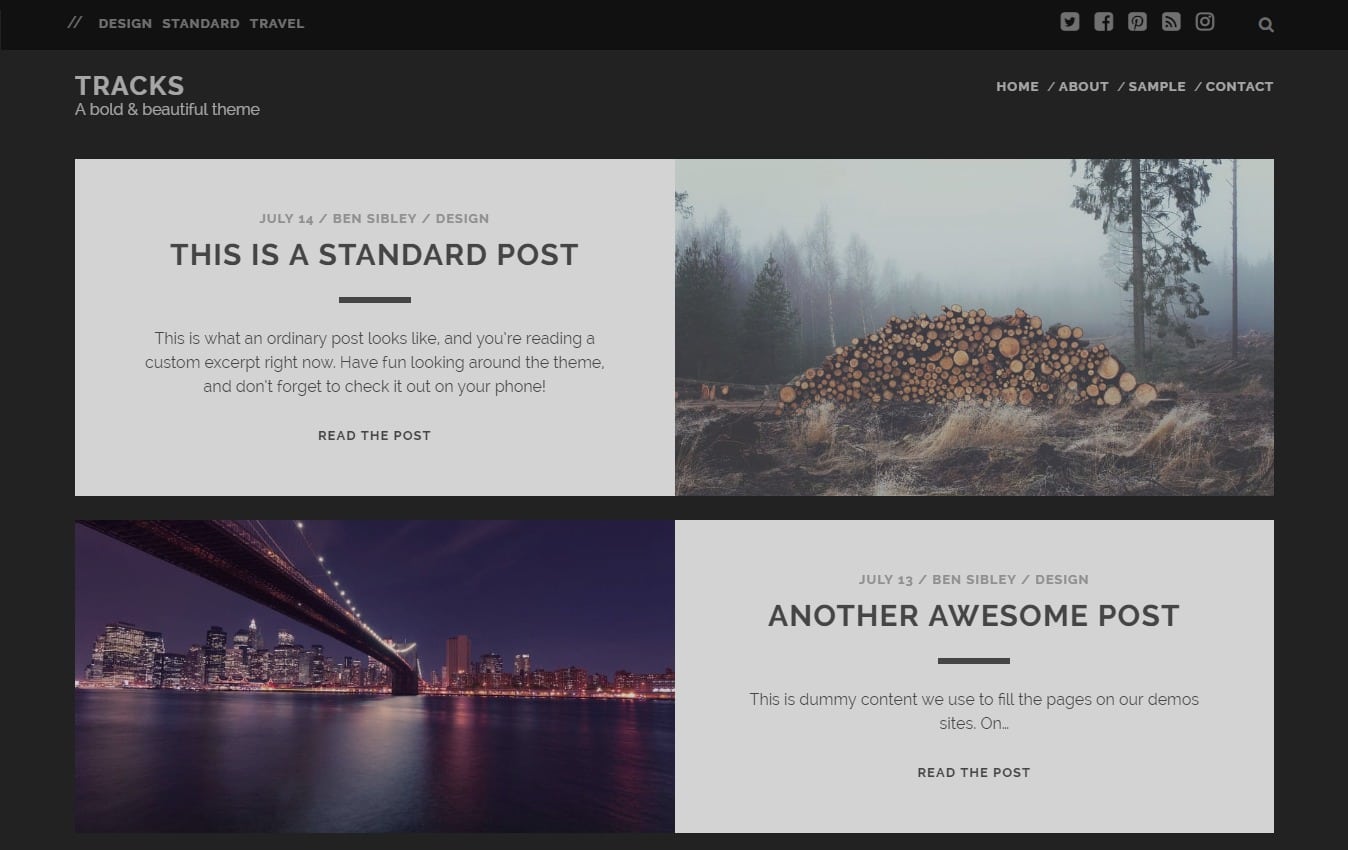Click READ THE POST under Another Awesome Post
The image size is (1348, 850).
[x=974, y=772]
